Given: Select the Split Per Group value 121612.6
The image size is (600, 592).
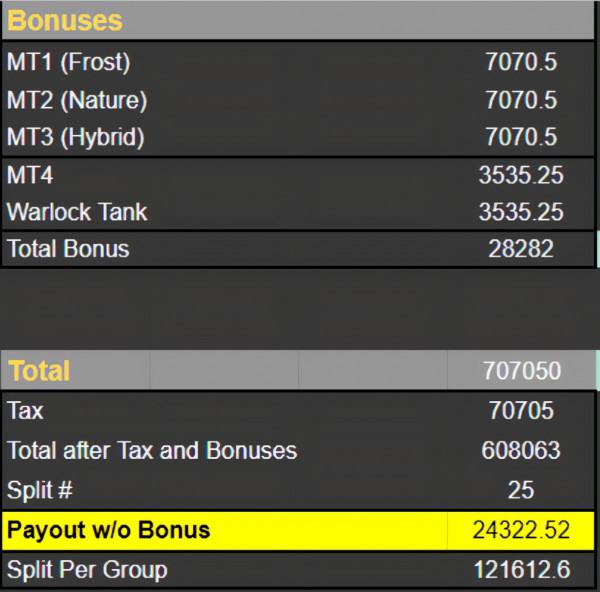Looking at the screenshot, I should pos(520,570).
